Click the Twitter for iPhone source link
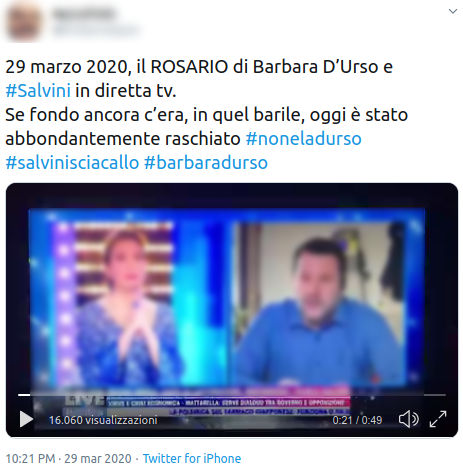This screenshot has height=470, width=463. point(192,459)
